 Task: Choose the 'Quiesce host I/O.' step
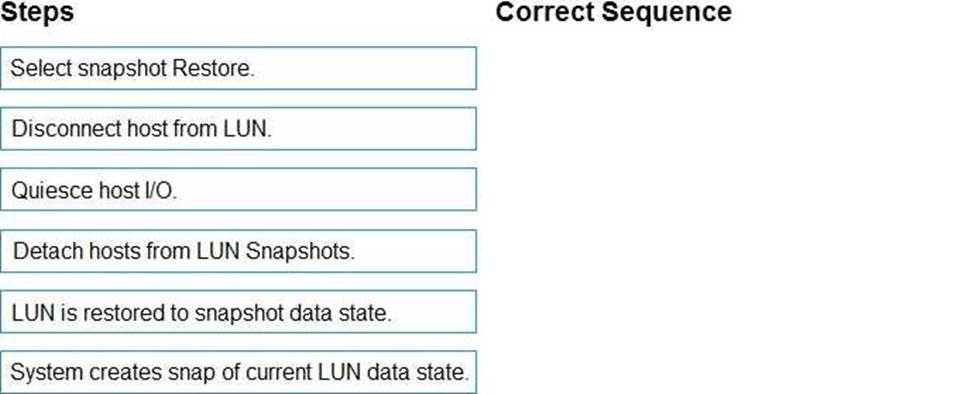(x=238, y=190)
